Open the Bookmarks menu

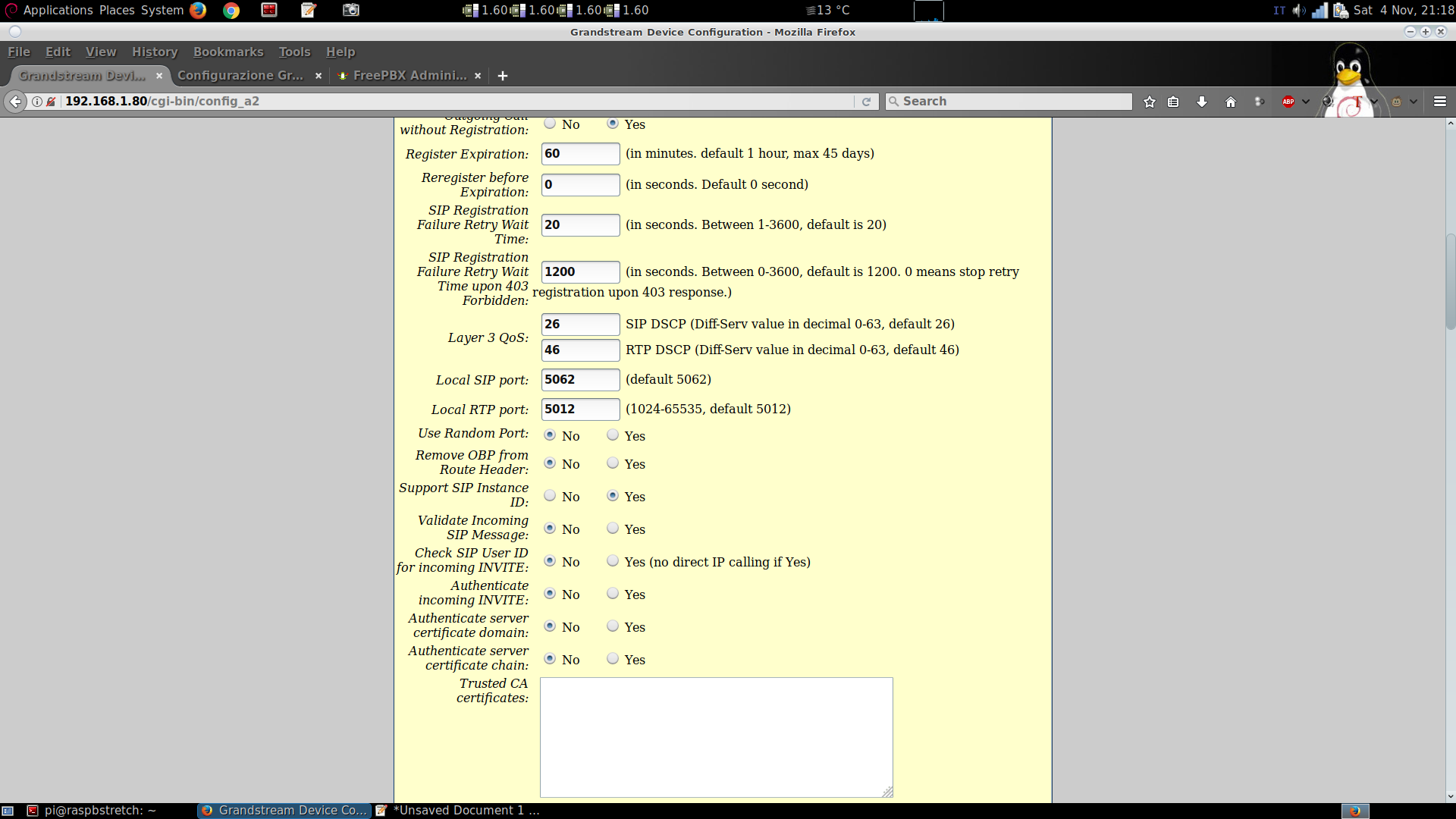click(227, 52)
